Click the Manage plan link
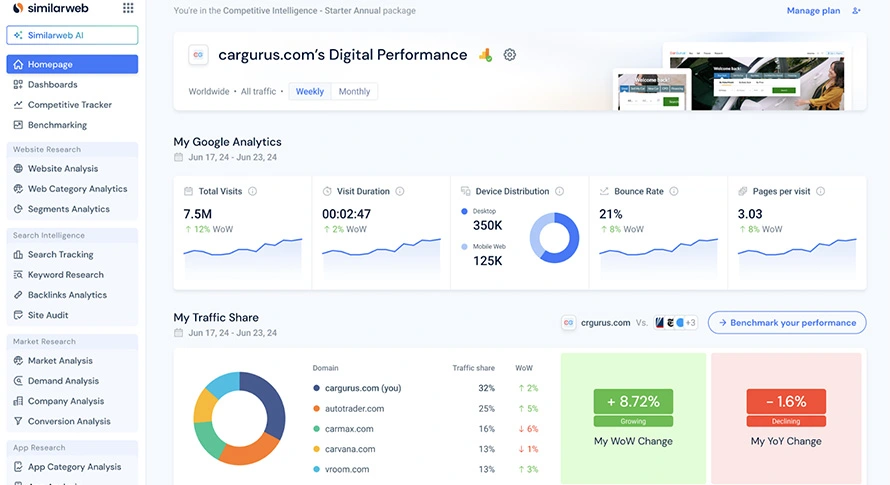890x485 pixels. pyautogui.click(x=813, y=11)
